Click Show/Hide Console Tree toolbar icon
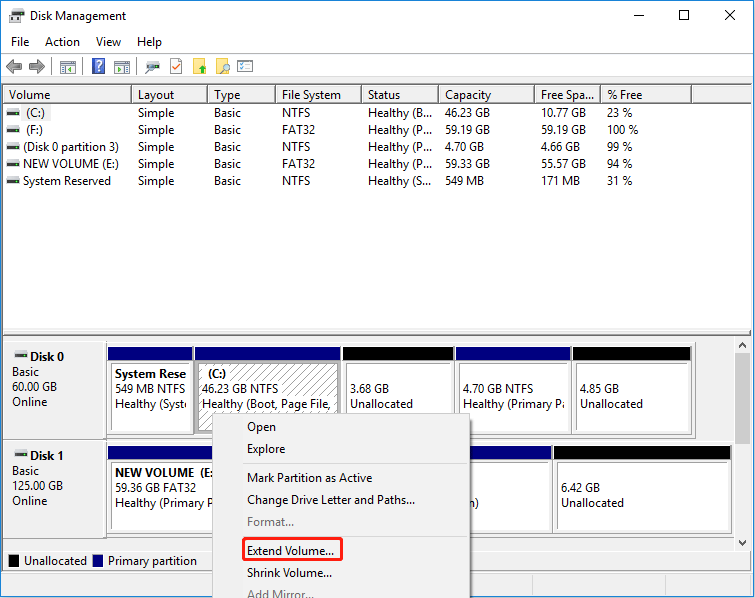755x598 pixels. [68, 67]
